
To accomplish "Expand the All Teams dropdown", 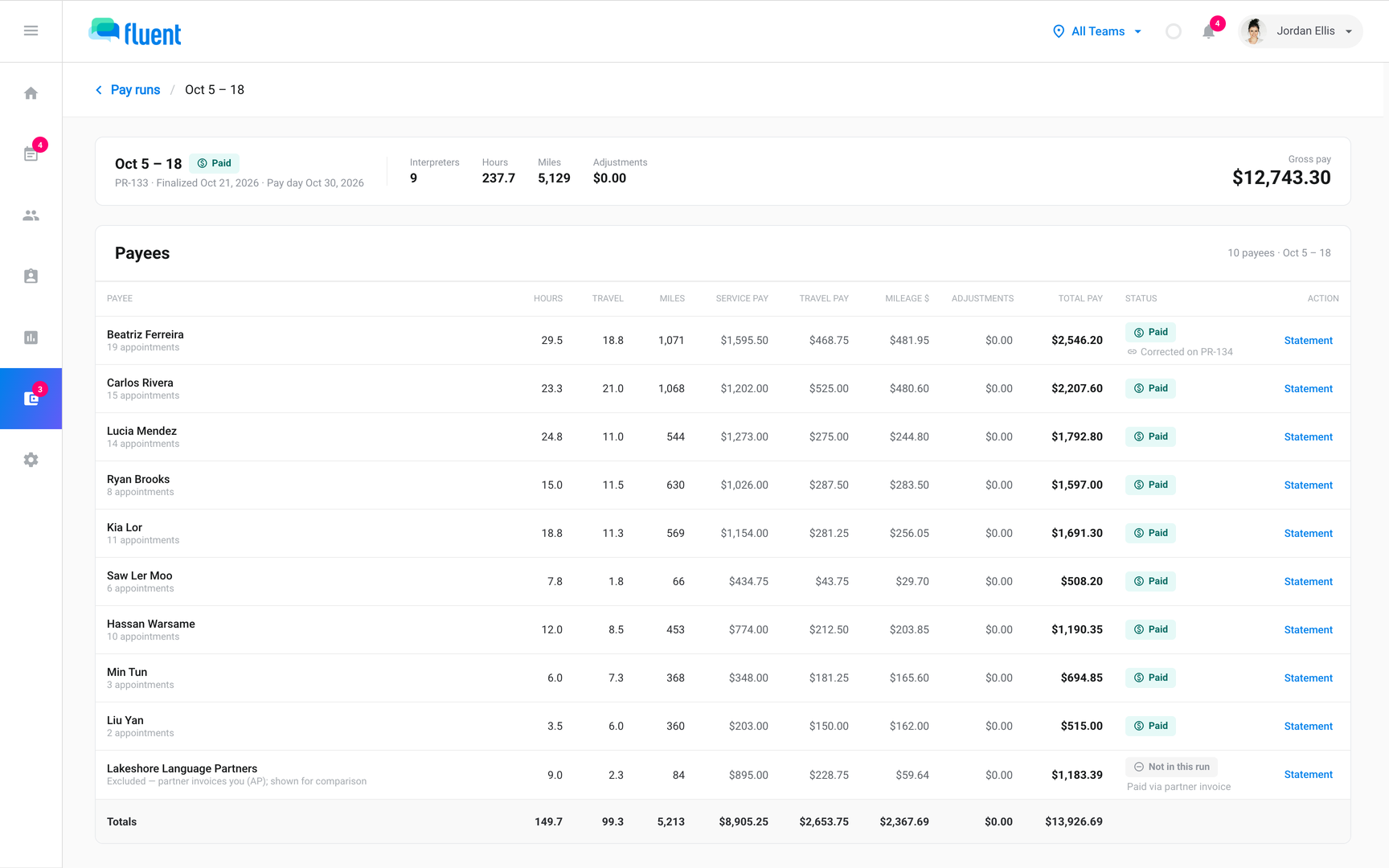I will 1097,31.
